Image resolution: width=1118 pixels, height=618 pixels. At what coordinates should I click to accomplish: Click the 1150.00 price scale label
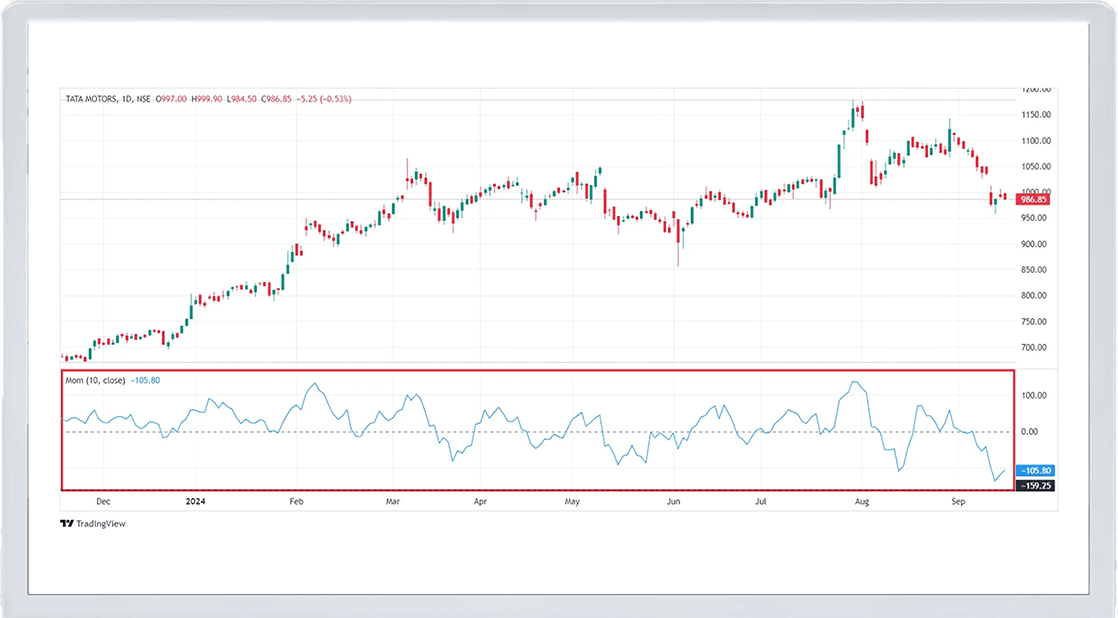(x=1034, y=115)
